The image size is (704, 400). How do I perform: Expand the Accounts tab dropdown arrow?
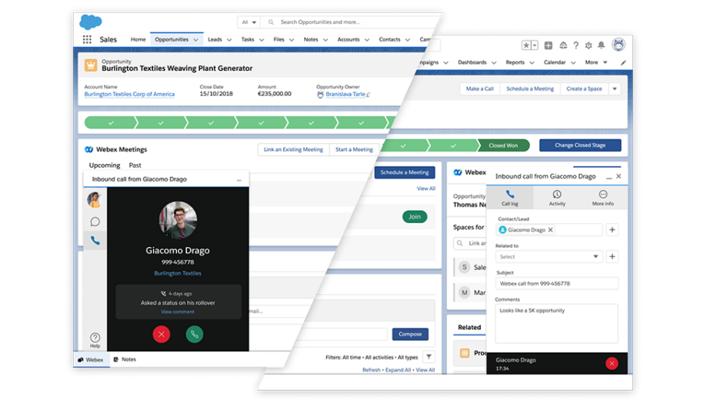367,40
